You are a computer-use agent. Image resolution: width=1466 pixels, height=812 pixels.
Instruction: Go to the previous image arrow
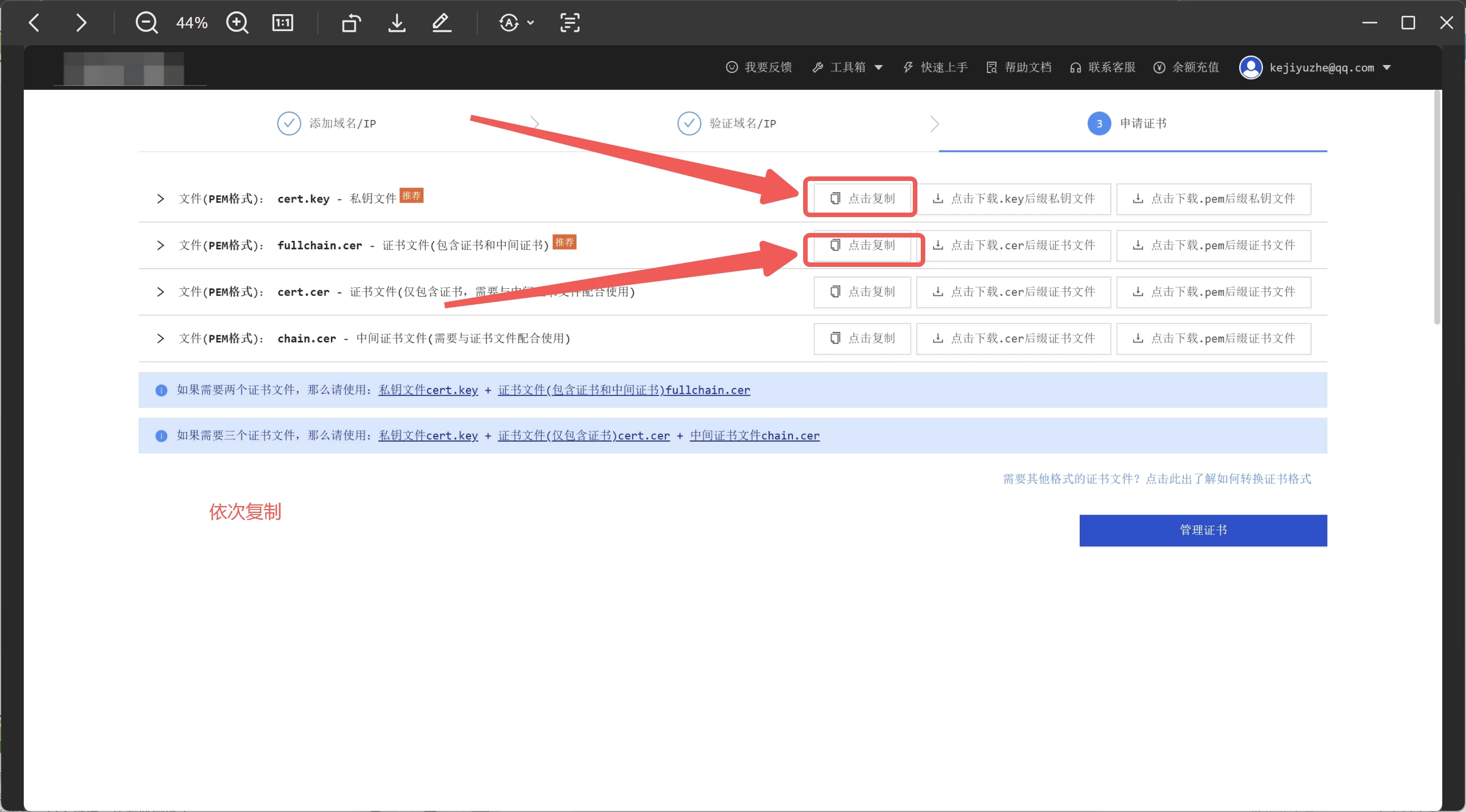34,23
